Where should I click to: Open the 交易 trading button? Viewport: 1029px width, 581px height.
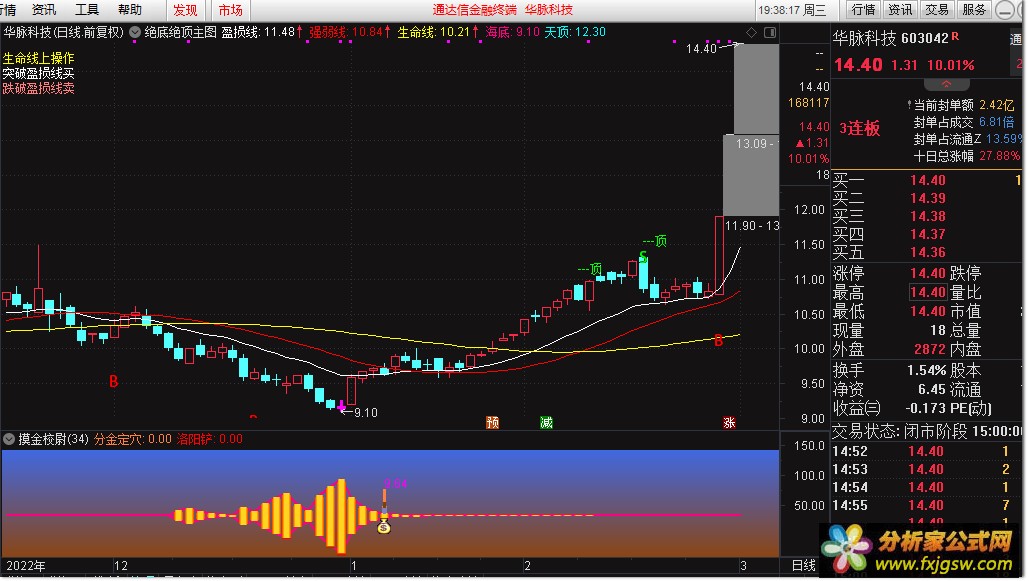936,10
